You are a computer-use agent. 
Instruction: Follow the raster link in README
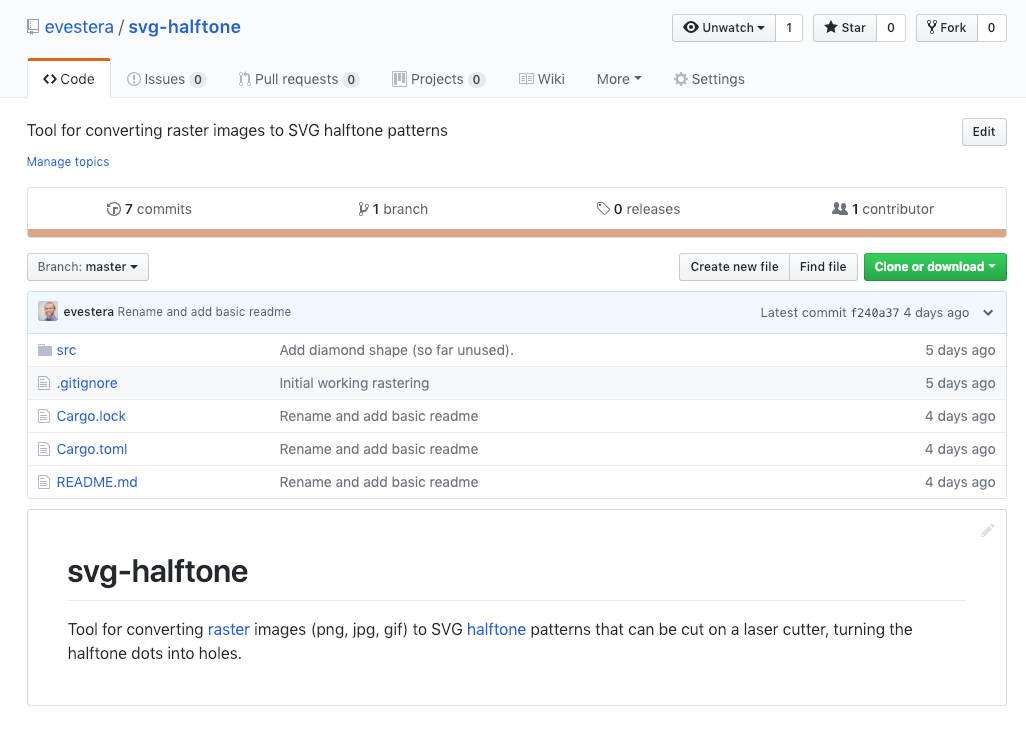[229, 630]
